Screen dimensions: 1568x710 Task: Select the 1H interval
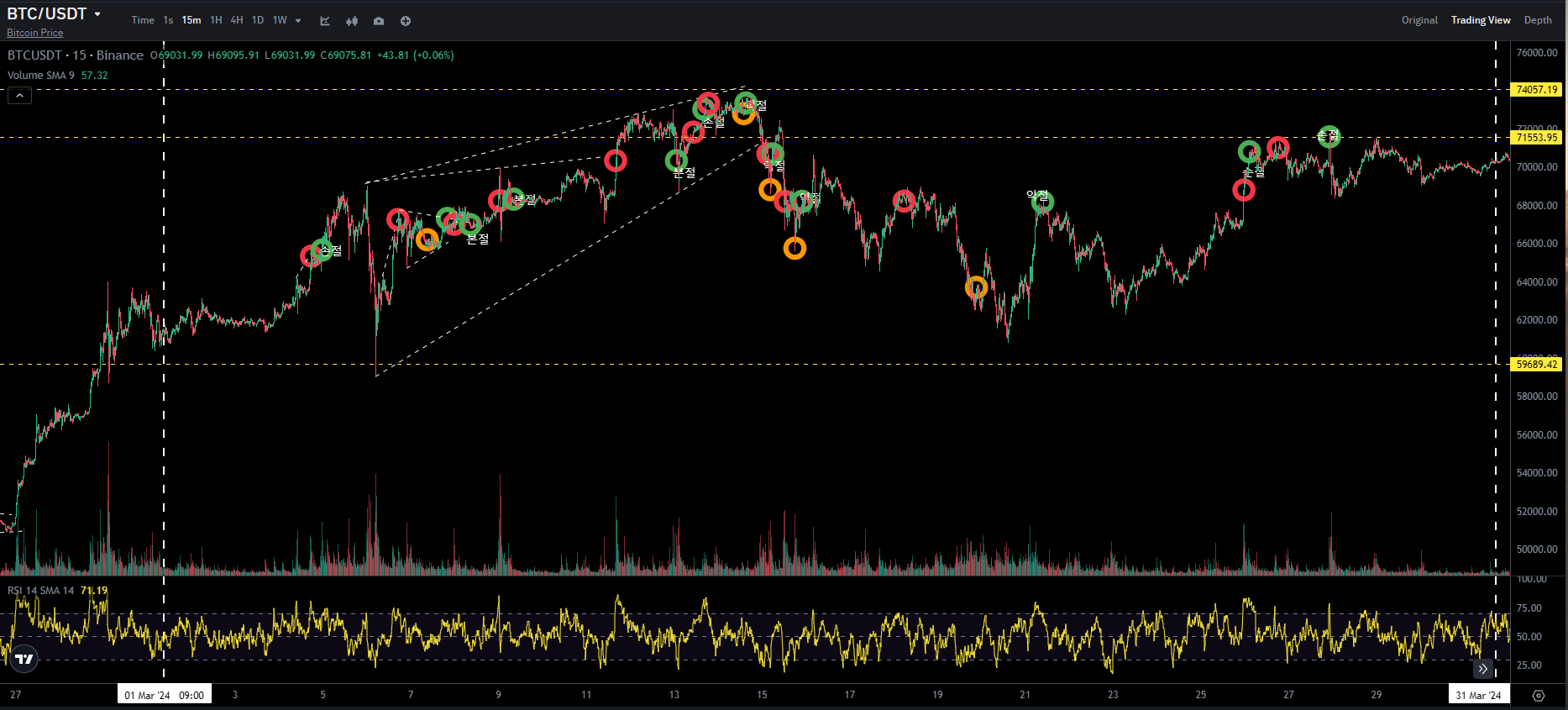[216, 20]
